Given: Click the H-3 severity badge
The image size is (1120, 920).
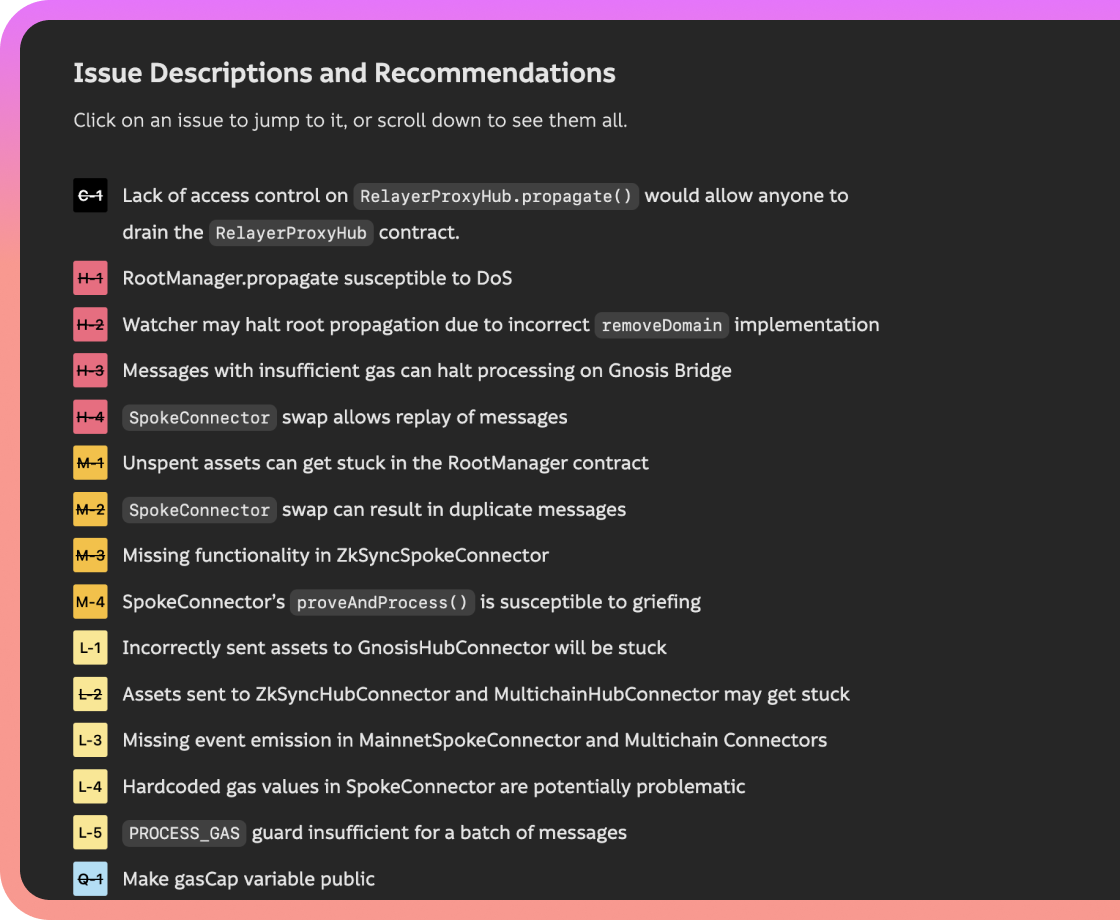Looking at the screenshot, I should click(x=90, y=370).
